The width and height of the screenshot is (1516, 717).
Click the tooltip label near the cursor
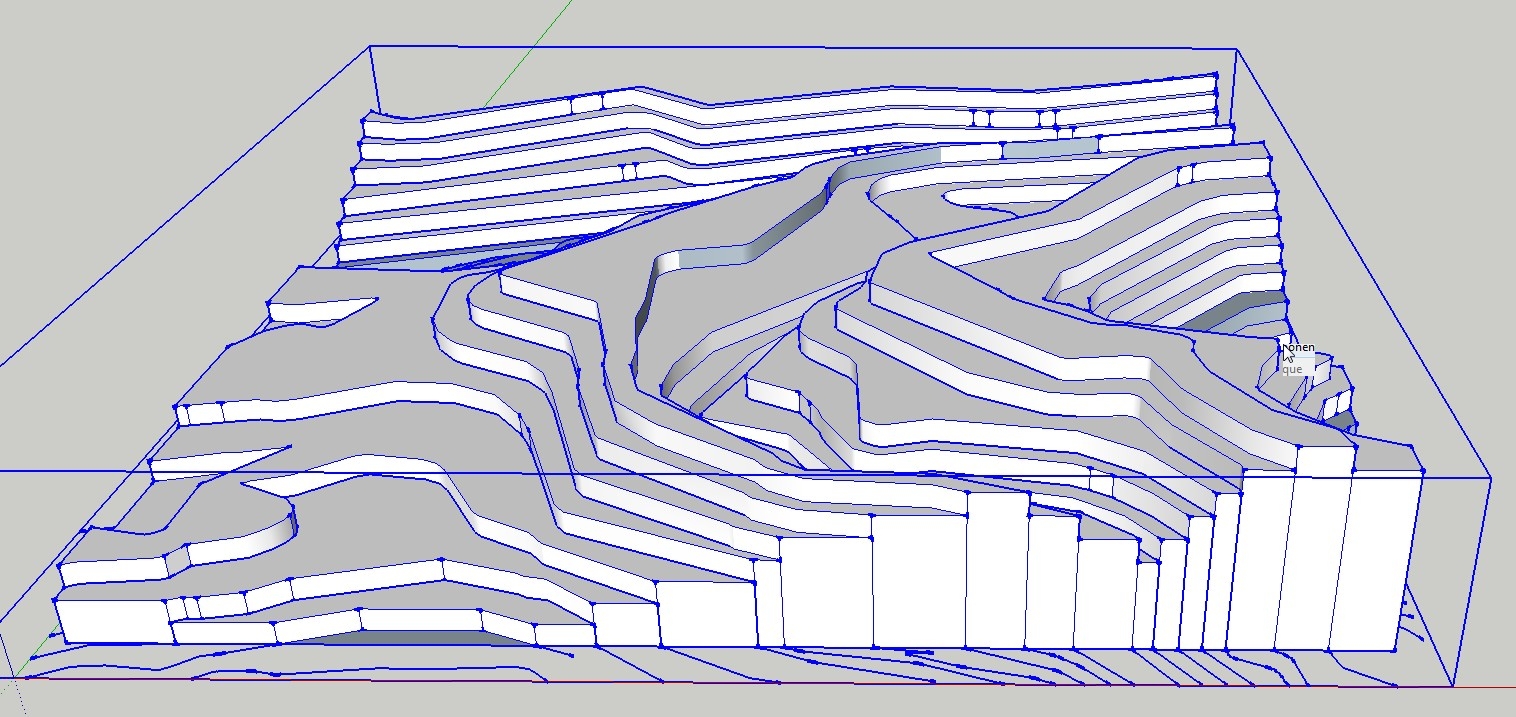pos(1297,358)
